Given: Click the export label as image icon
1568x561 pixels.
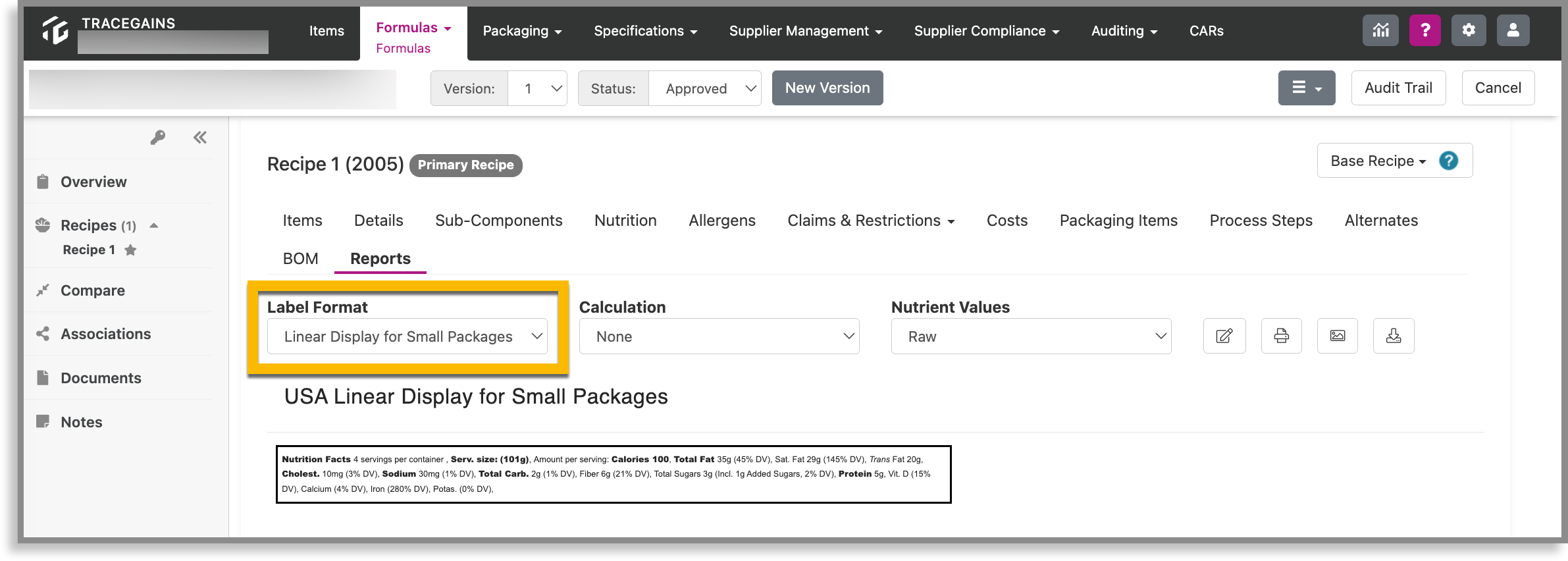Looking at the screenshot, I should click(1338, 336).
